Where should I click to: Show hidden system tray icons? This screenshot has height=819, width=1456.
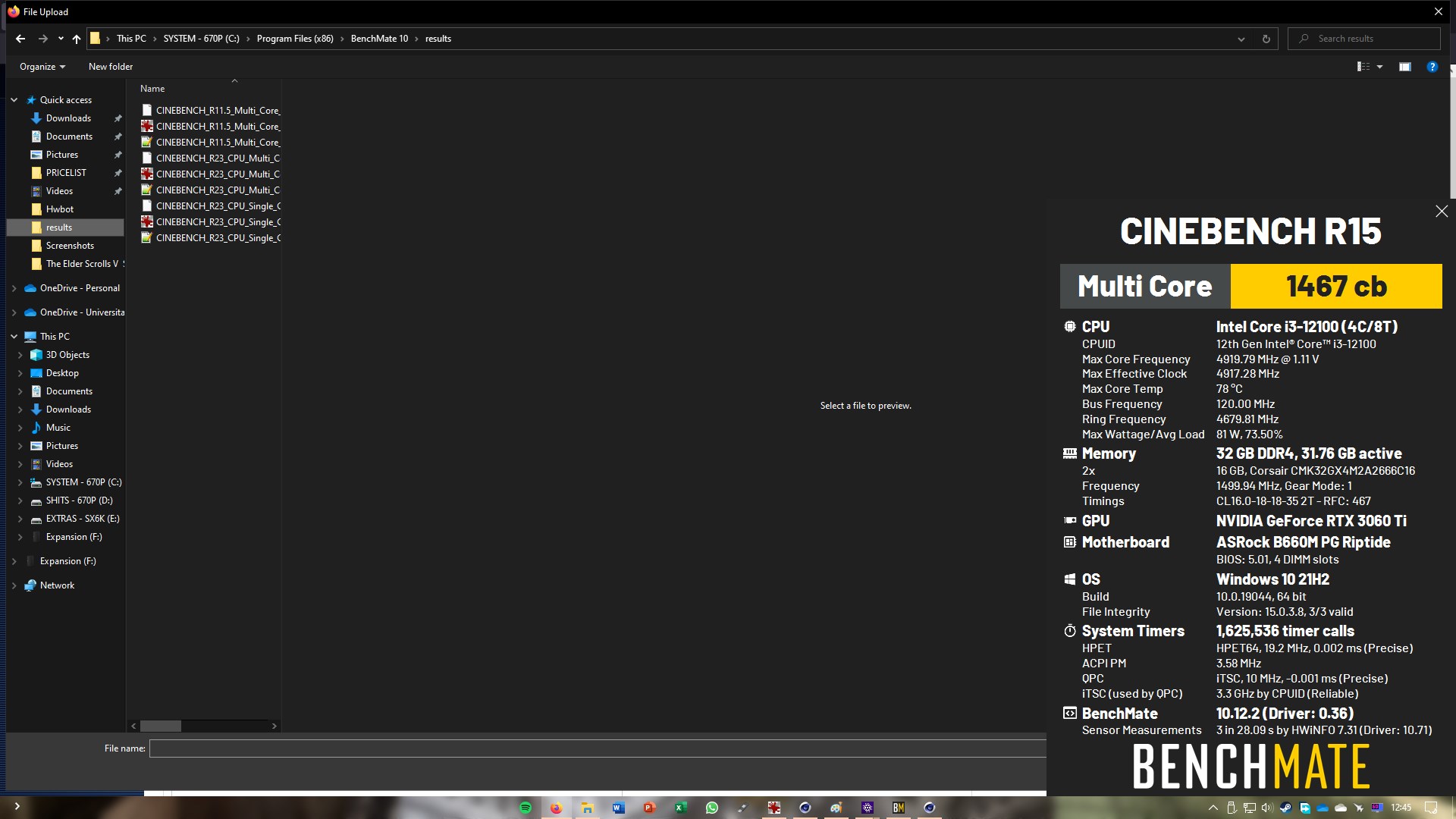[x=1213, y=808]
